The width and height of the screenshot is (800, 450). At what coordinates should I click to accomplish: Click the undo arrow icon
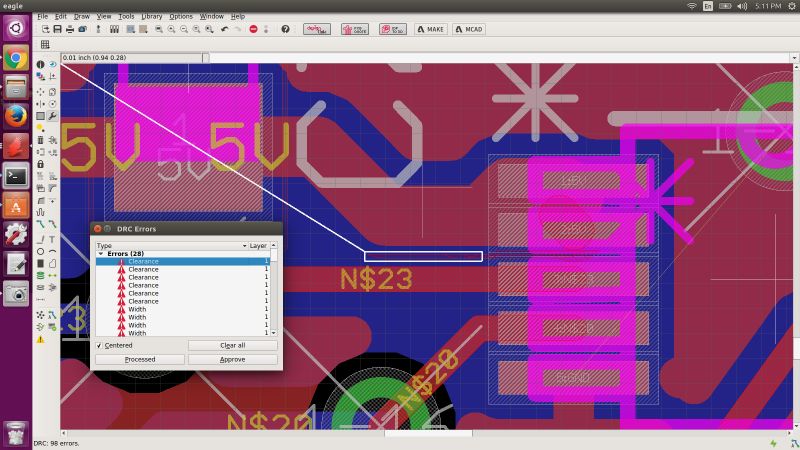pos(224,29)
